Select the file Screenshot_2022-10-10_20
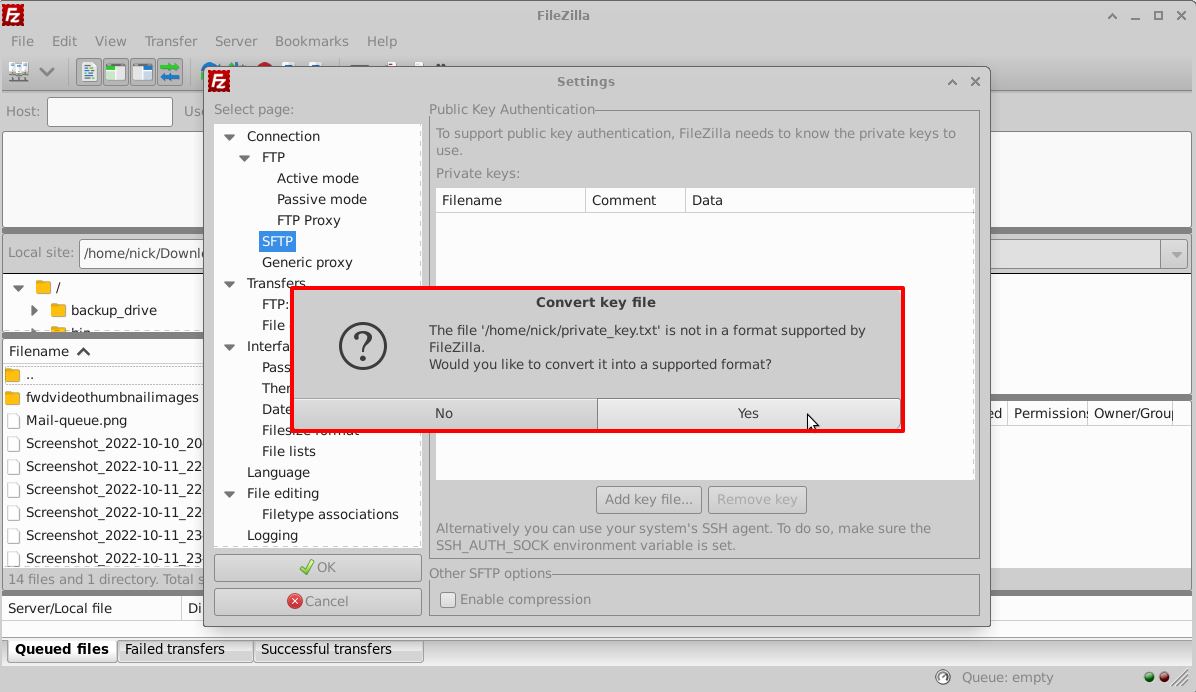 (114, 444)
